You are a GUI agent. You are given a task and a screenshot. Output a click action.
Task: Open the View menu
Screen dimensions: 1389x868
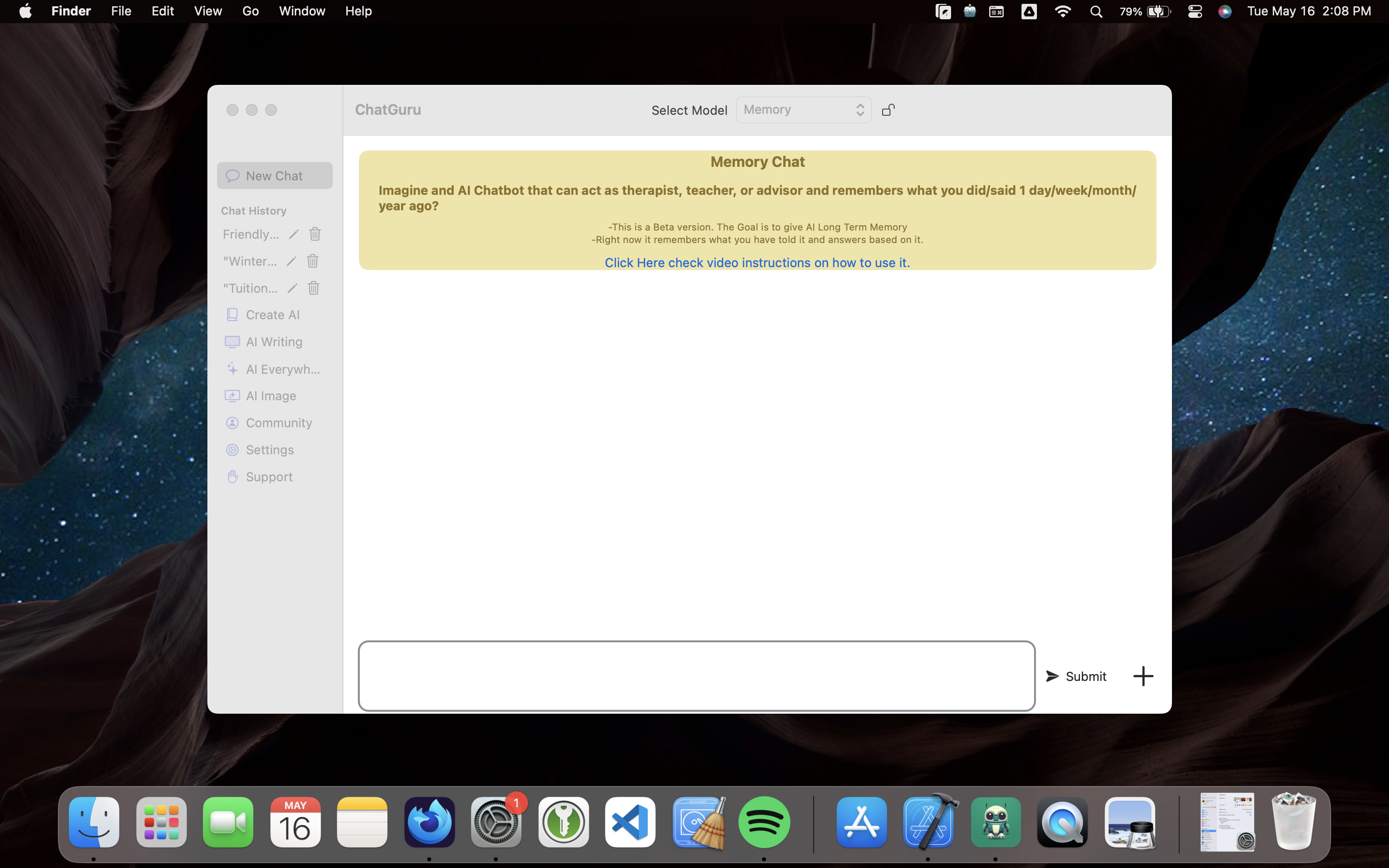pos(208,11)
